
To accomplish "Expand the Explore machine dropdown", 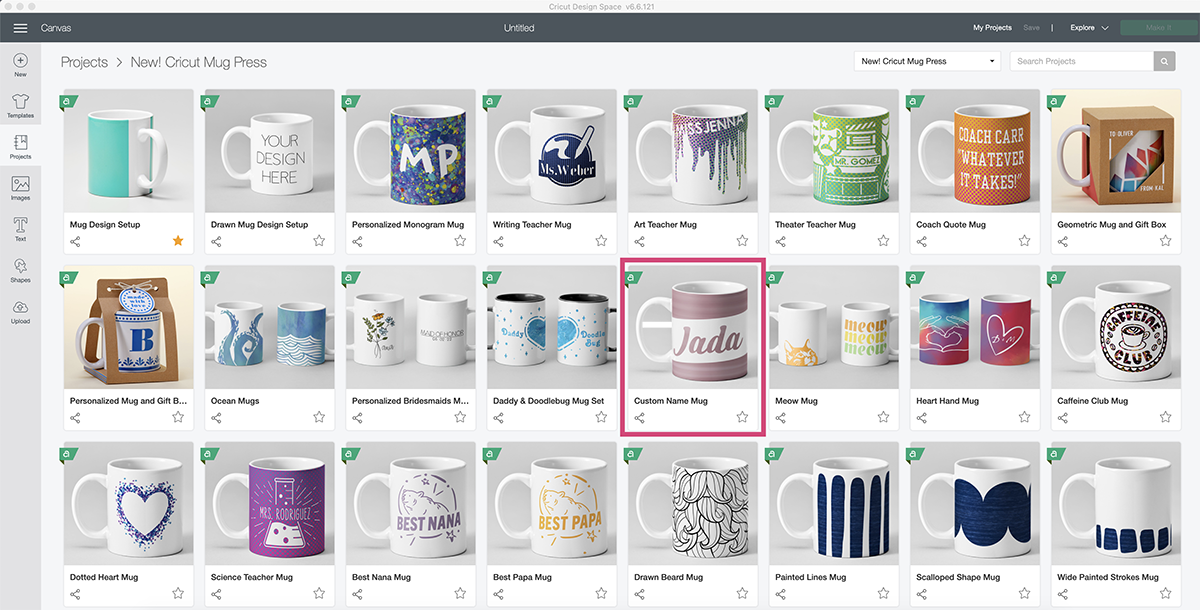I will click(1089, 28).
